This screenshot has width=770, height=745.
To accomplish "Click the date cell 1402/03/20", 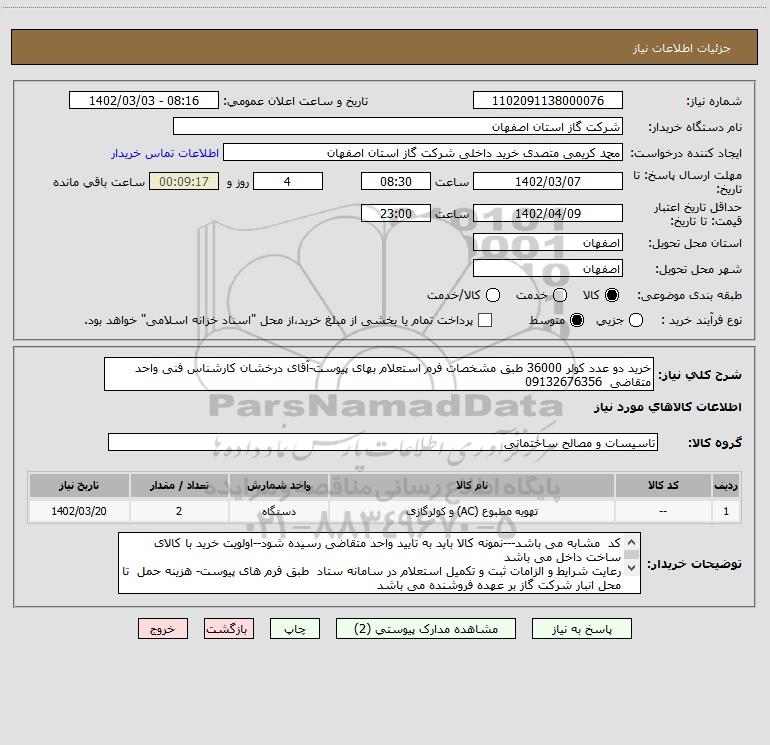I will (79, 511).
